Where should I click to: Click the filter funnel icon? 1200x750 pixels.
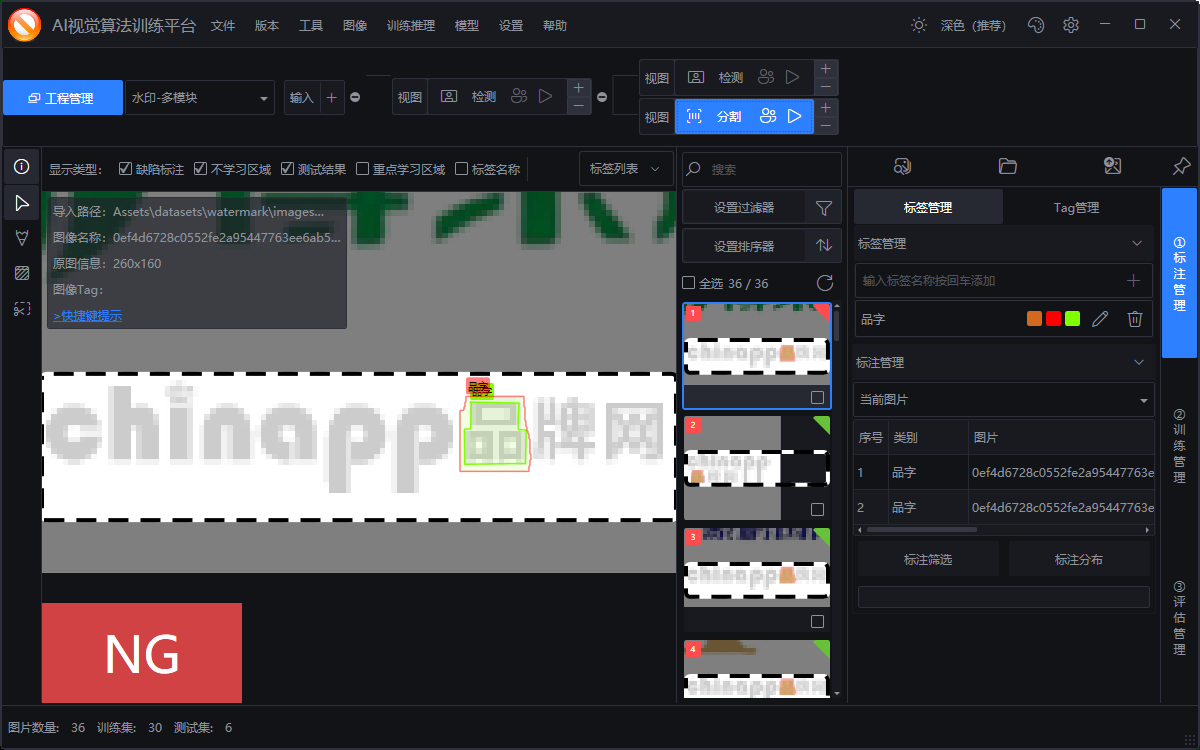tap(824, 208)
